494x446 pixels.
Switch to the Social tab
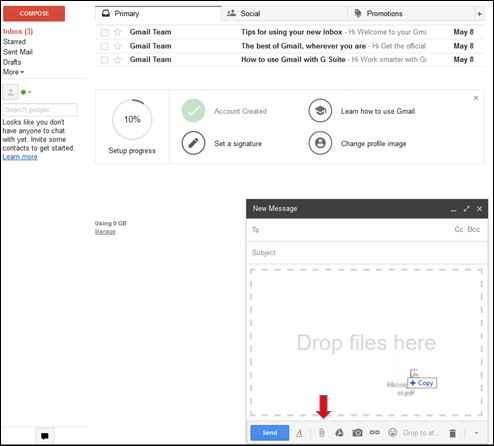click(x=284, y=14)
